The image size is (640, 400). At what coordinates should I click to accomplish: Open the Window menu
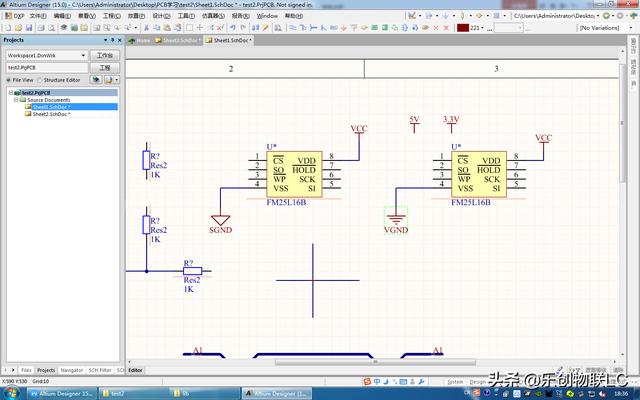click(x=267, y=16)
